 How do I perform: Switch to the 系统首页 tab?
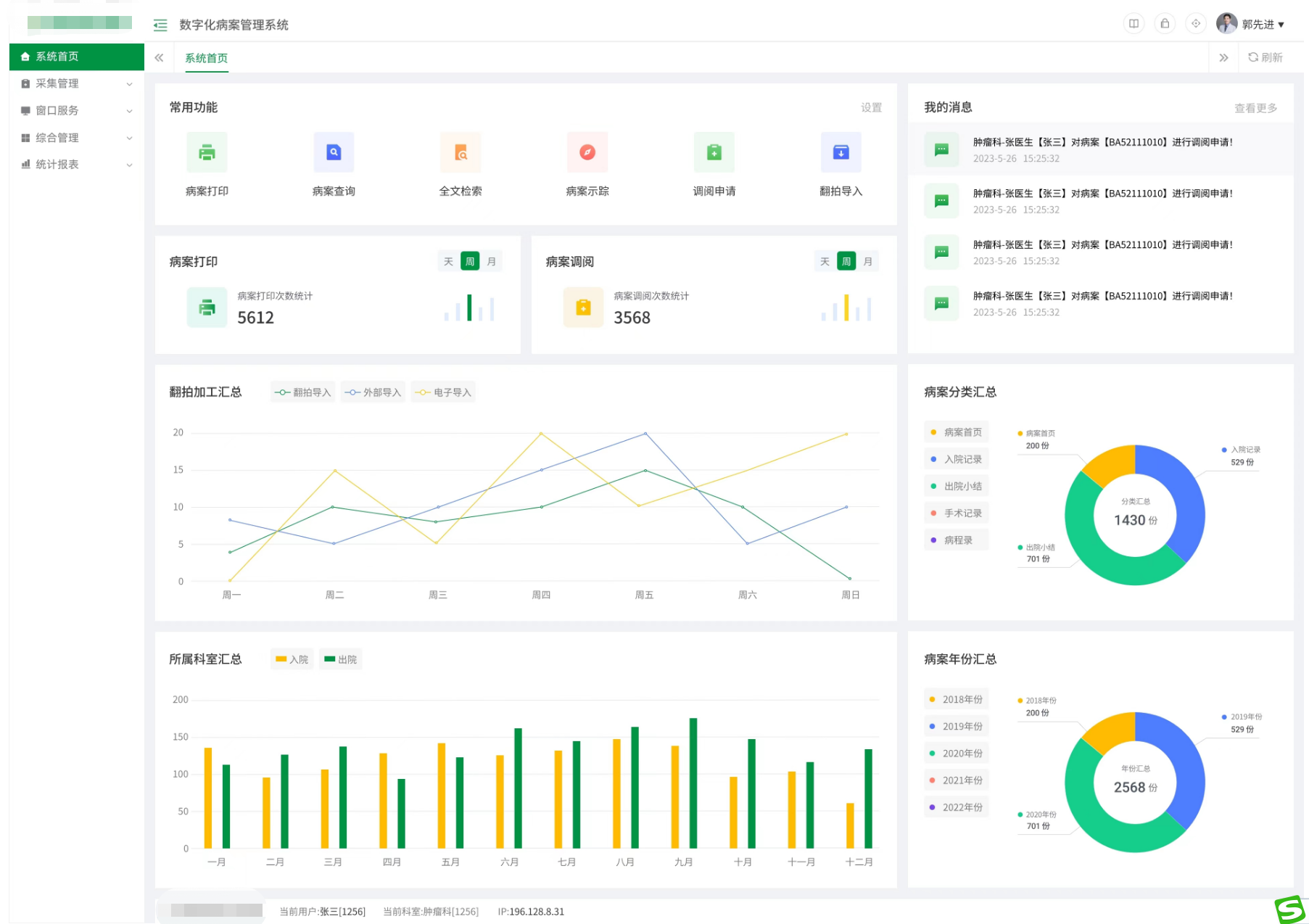206,58
